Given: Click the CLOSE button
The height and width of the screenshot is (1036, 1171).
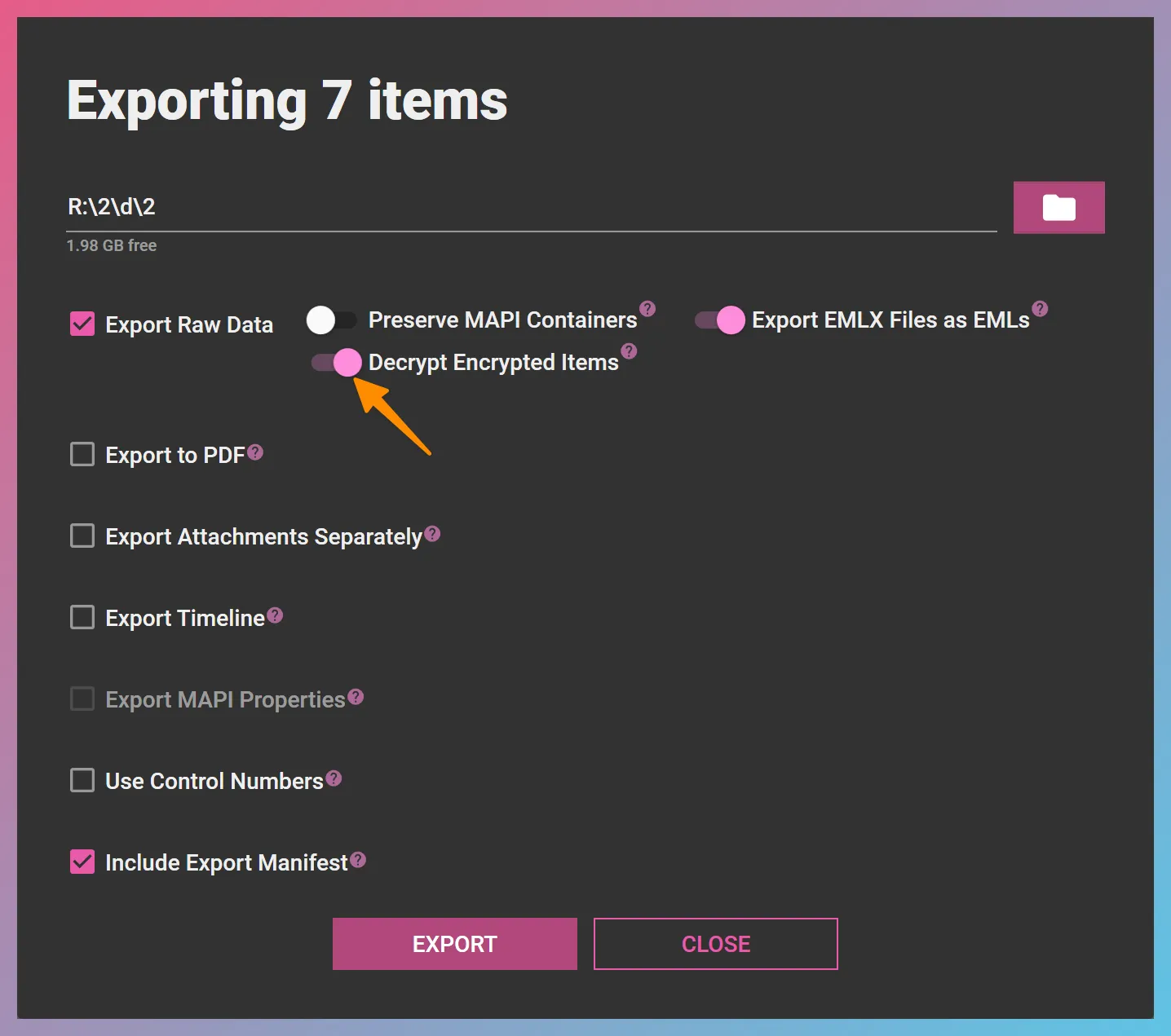Looking at the screenshot, I should pyautogui.click(x=715, y=943).
